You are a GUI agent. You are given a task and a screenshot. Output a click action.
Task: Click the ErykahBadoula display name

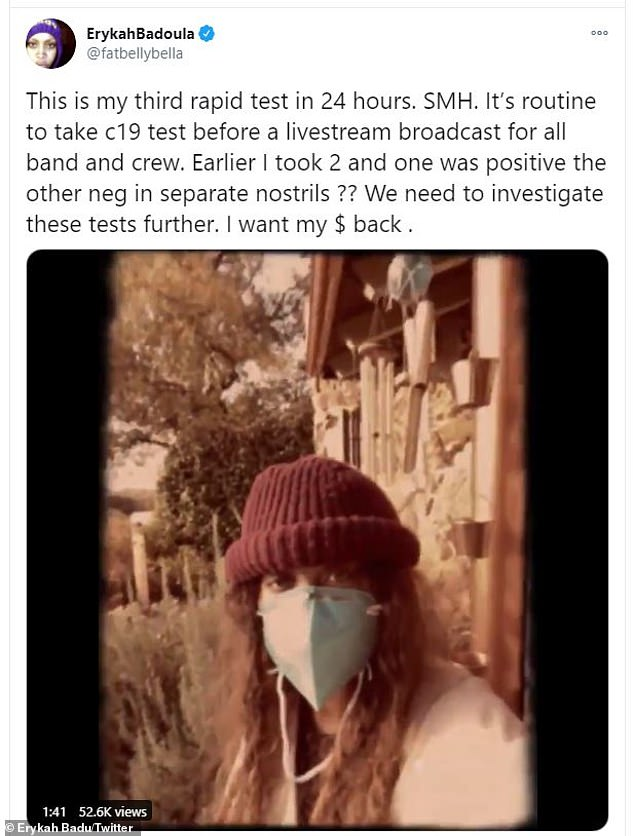point(140,34)
